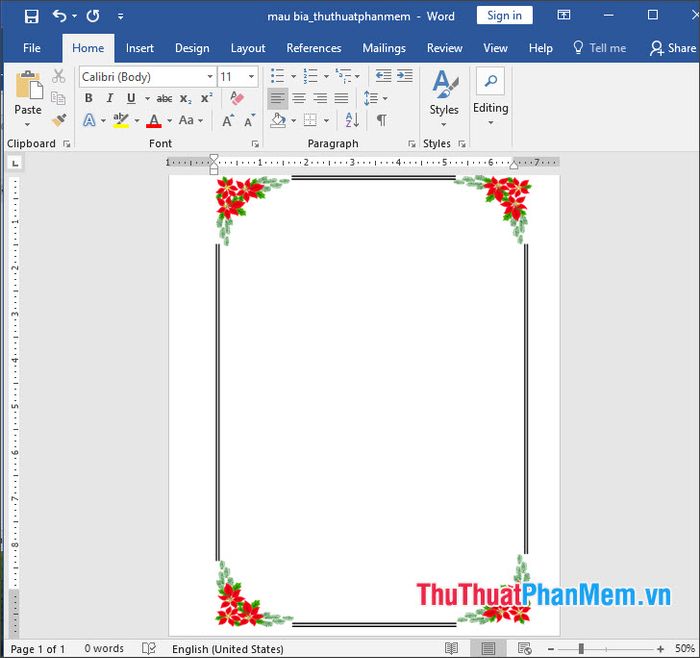
Task: Click the Multilevel List icon
Action: click(x=343, y=76)
